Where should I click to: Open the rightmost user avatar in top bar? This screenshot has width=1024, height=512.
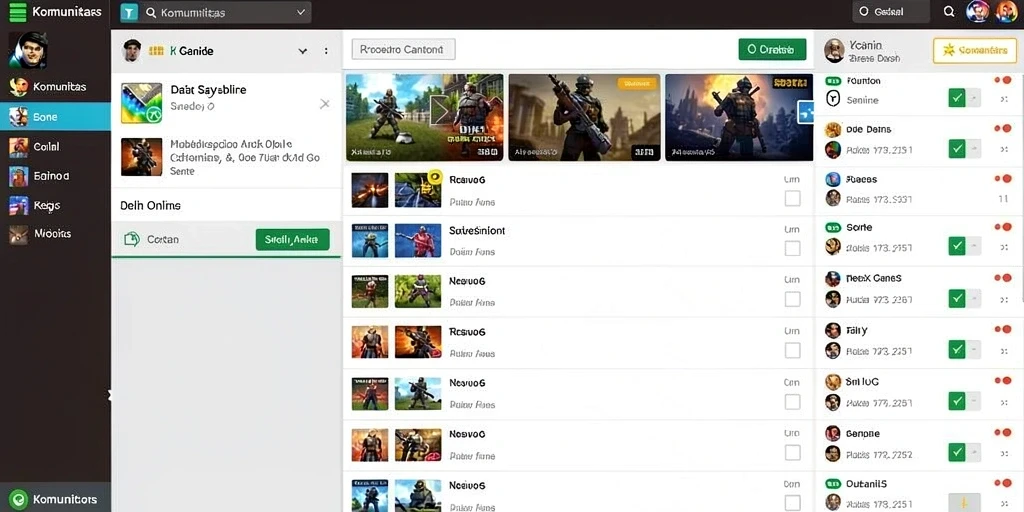point(1007,11)
